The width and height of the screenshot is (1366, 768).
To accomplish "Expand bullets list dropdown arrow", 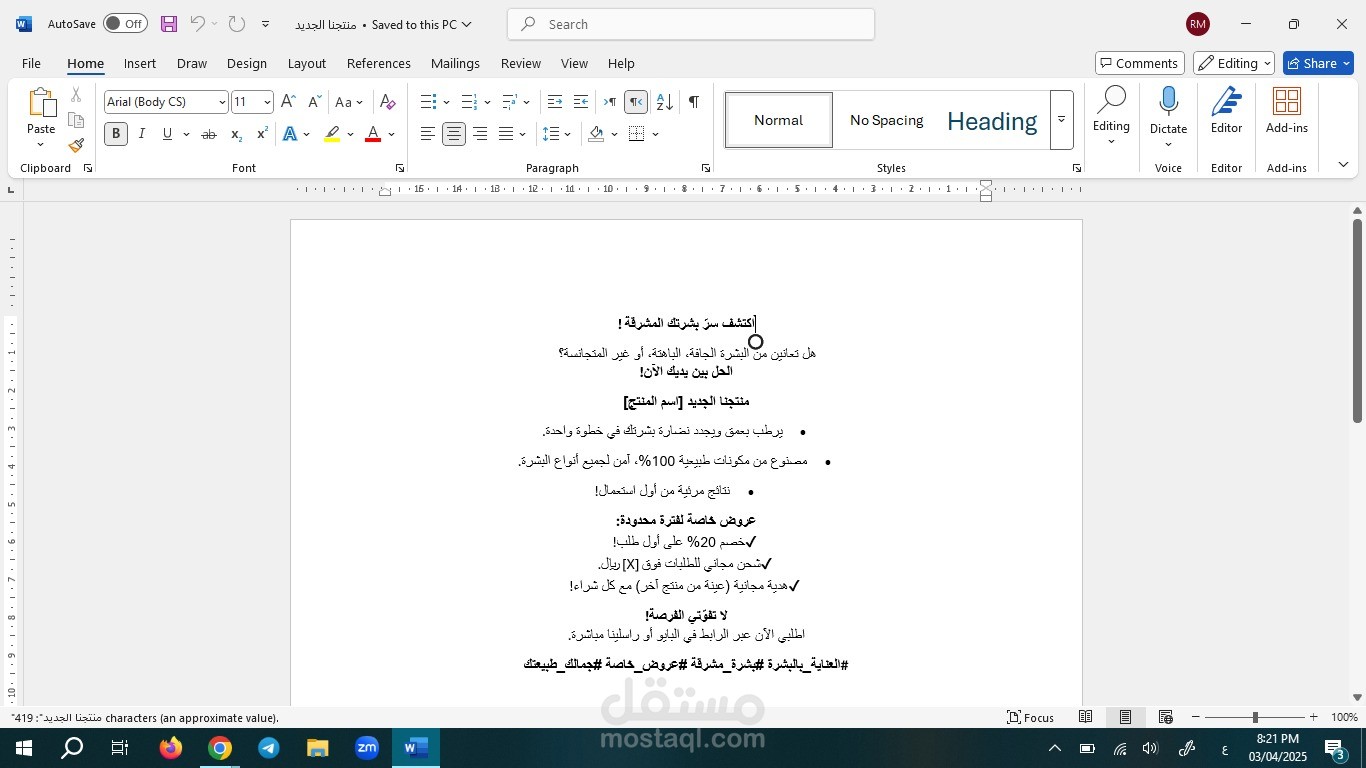I will [446, 102].
